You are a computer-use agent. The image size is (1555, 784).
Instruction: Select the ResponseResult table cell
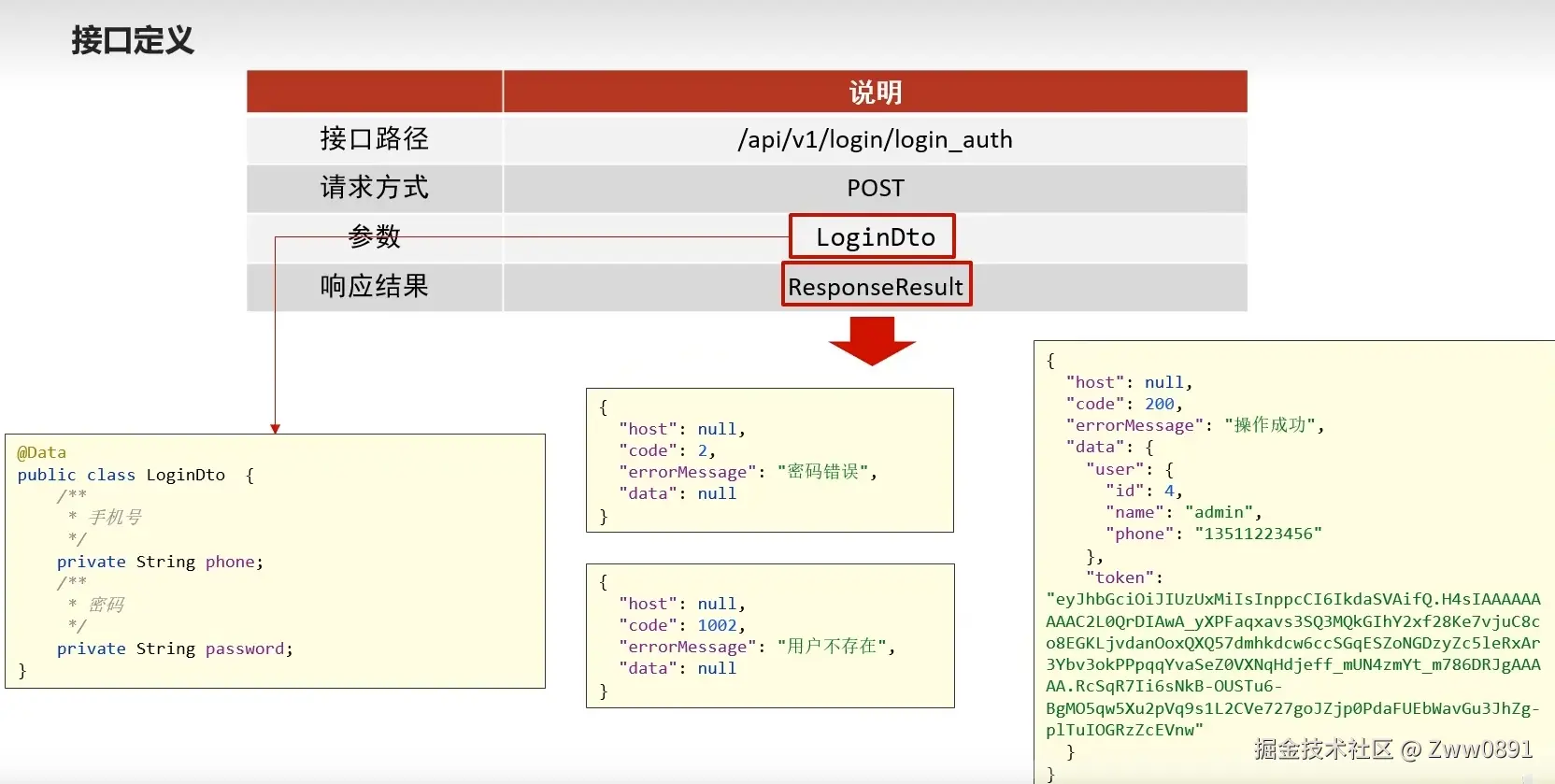coord(875,287)
